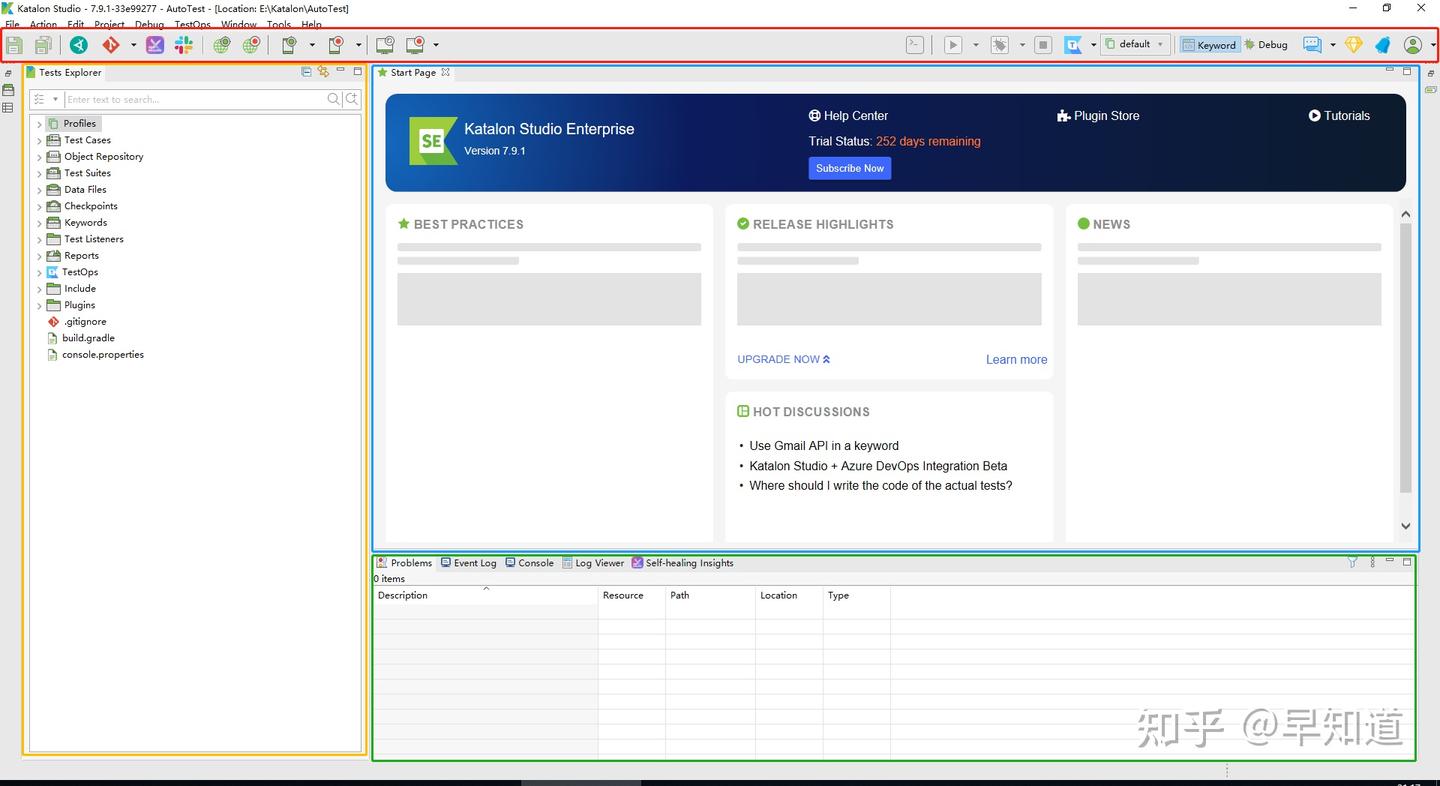The height and width of the screenshot is (786, 1440).
Task: Select the console.properties file
Action: coord(96,355)
